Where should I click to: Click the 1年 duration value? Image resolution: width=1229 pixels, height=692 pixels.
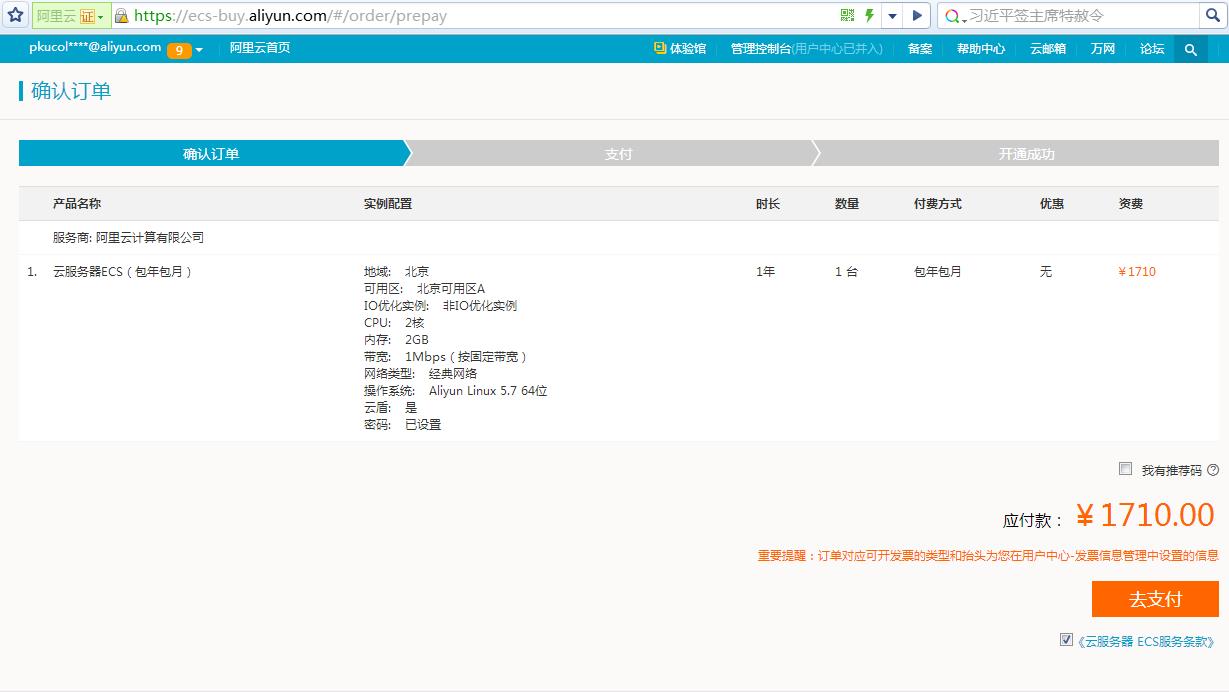click(765, 272)
